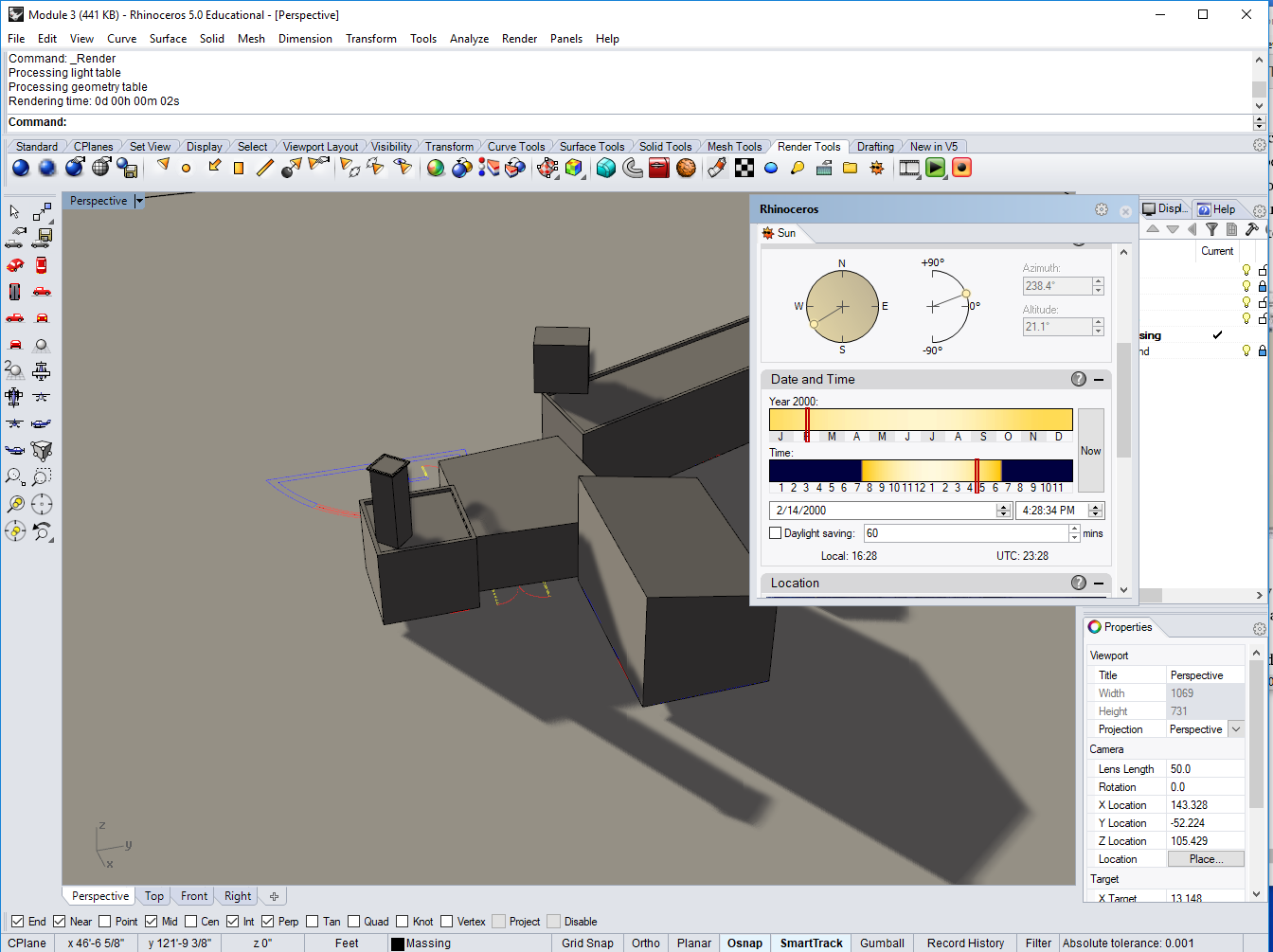Click the Zoom Selected magnifier with yellow dots
Viewport: 1273px width, 952px height.
15,504
